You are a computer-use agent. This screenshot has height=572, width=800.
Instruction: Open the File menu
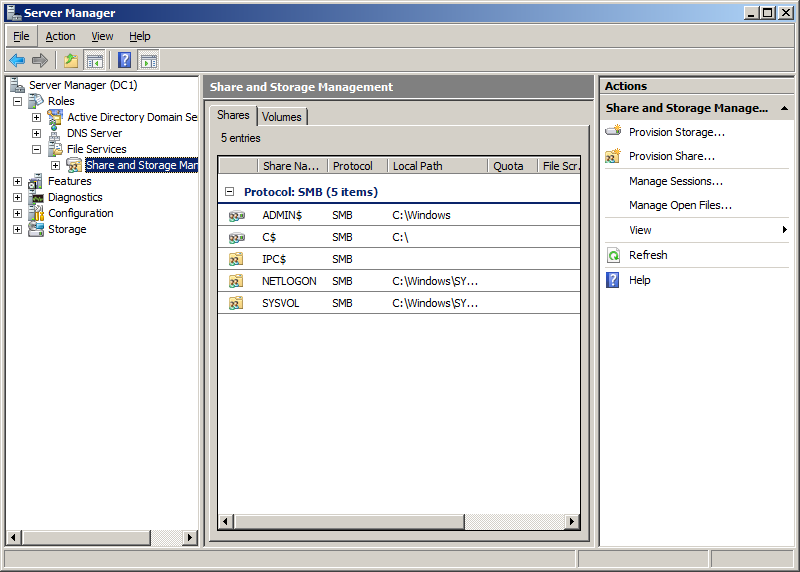coord(21,36)
